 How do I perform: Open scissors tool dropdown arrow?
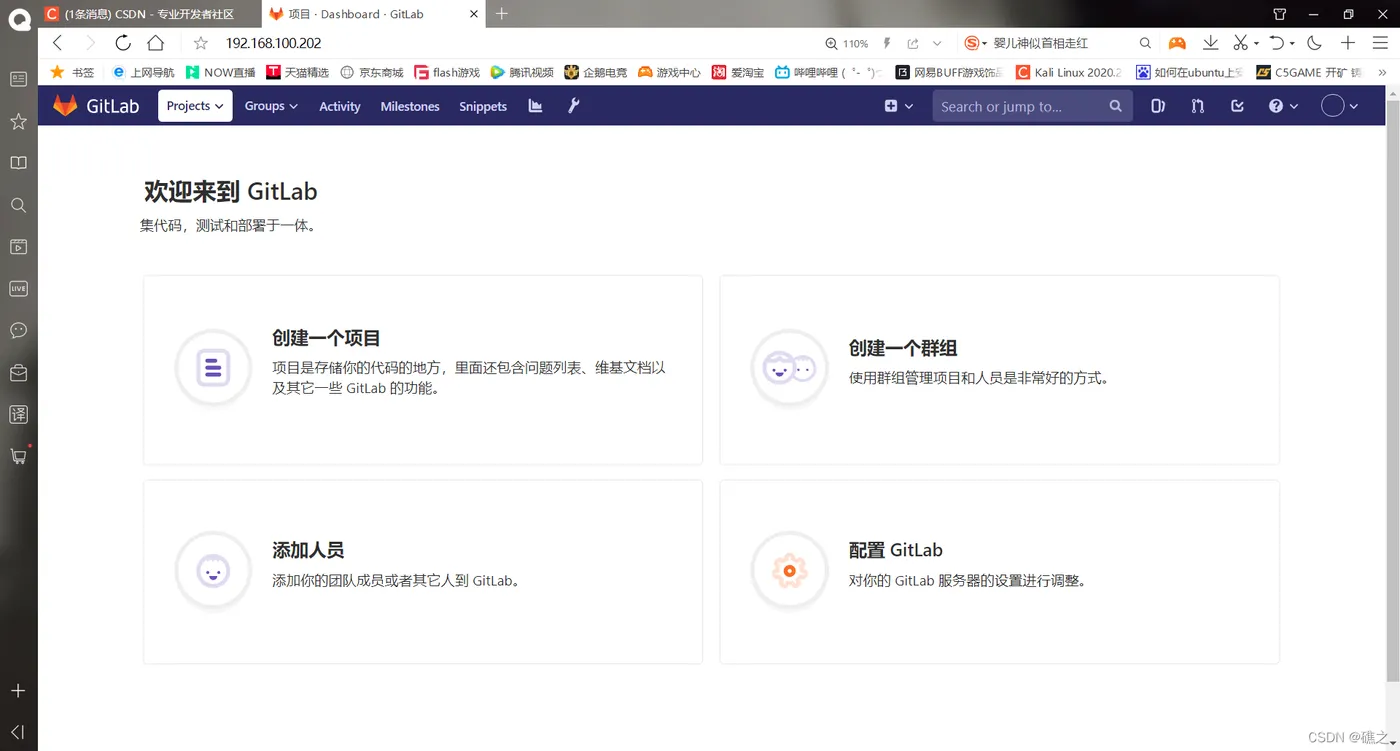(x=1256, y=44)
